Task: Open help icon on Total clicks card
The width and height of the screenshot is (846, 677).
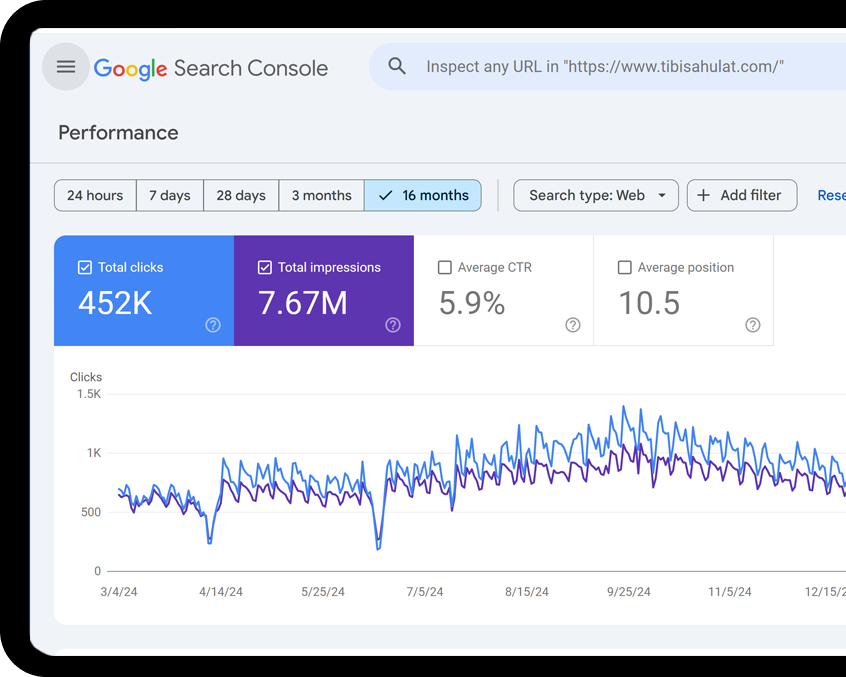Action: tap(213, 325)
